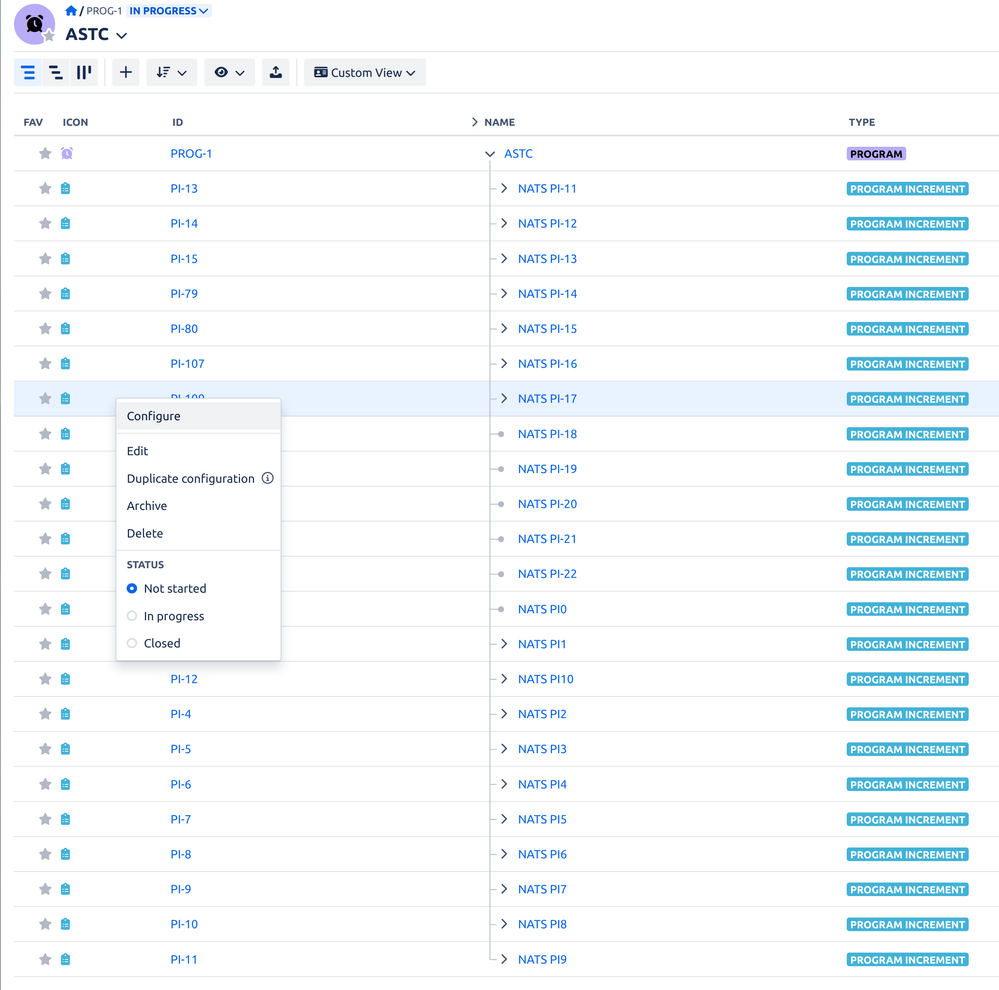Favorite the NATS PI-17 row star

coord(45,399)
